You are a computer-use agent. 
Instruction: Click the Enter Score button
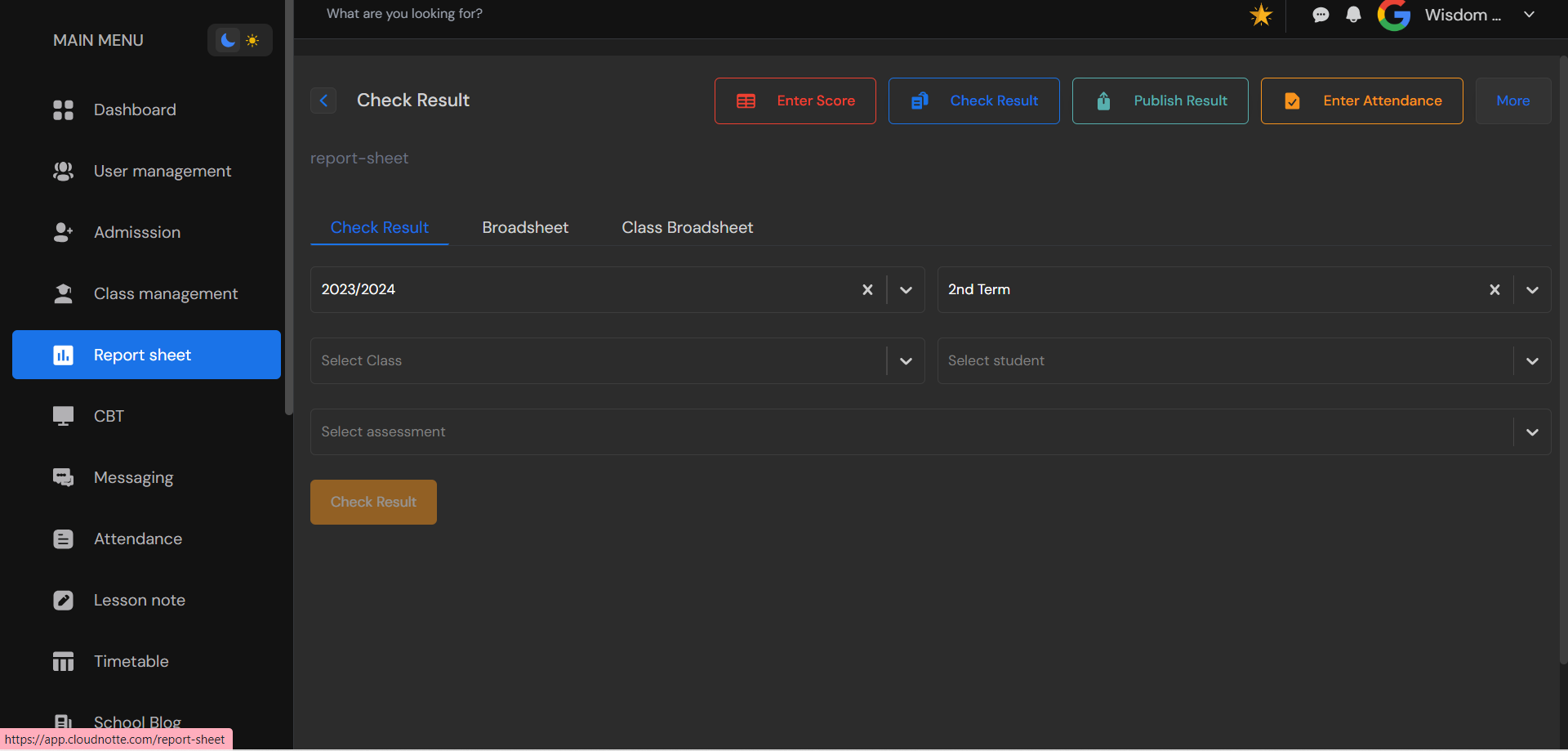click(795, 101)
